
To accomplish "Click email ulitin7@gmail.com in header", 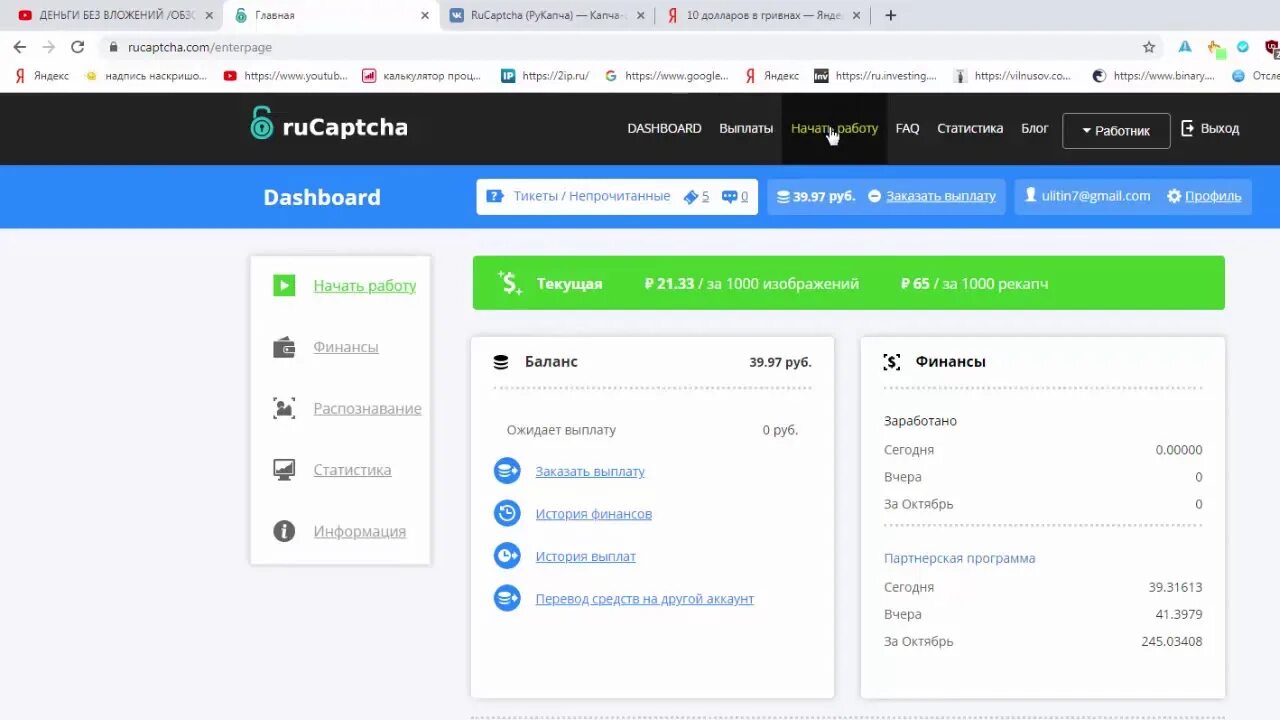I will pos(1096,196).
